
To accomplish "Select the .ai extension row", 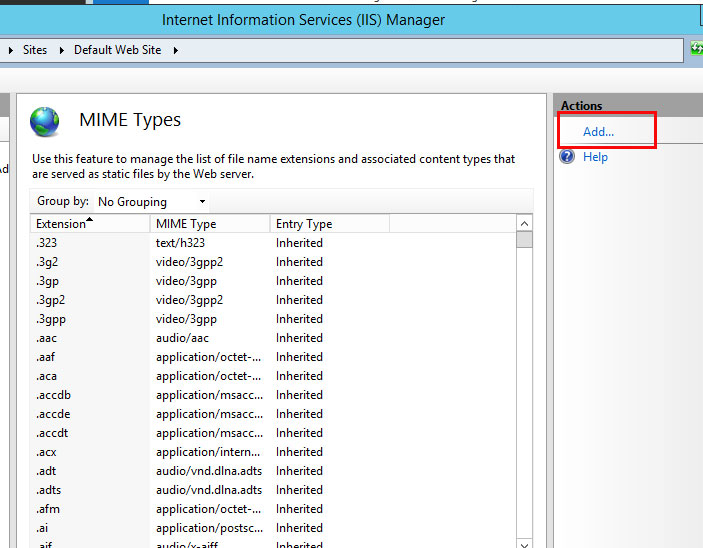I will pyautogui.click(x=273, y=528).
